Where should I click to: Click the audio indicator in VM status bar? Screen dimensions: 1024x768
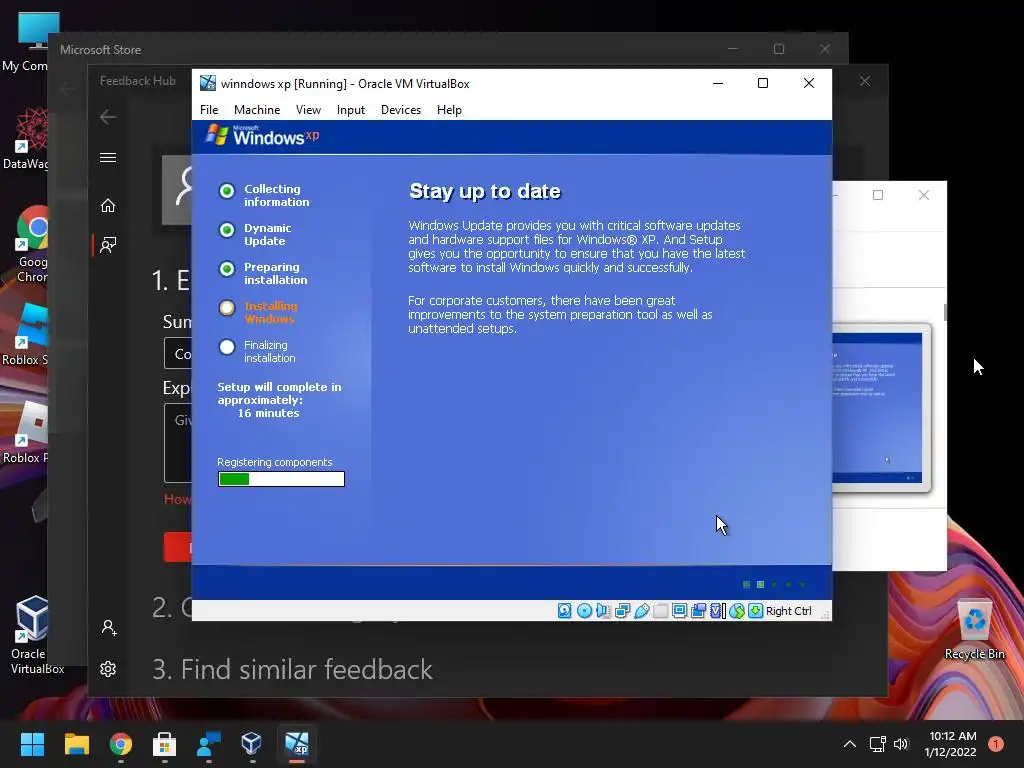coord(603,611)
